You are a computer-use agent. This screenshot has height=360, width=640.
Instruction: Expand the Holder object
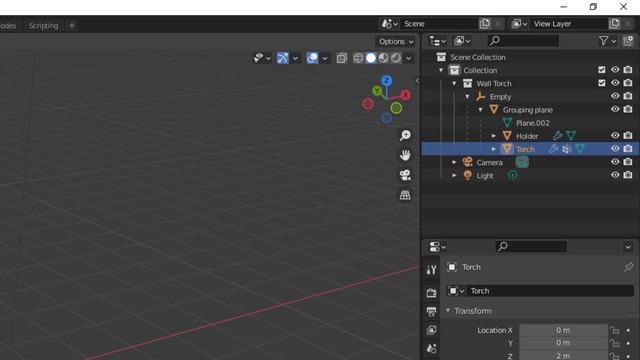pos(493,136)
